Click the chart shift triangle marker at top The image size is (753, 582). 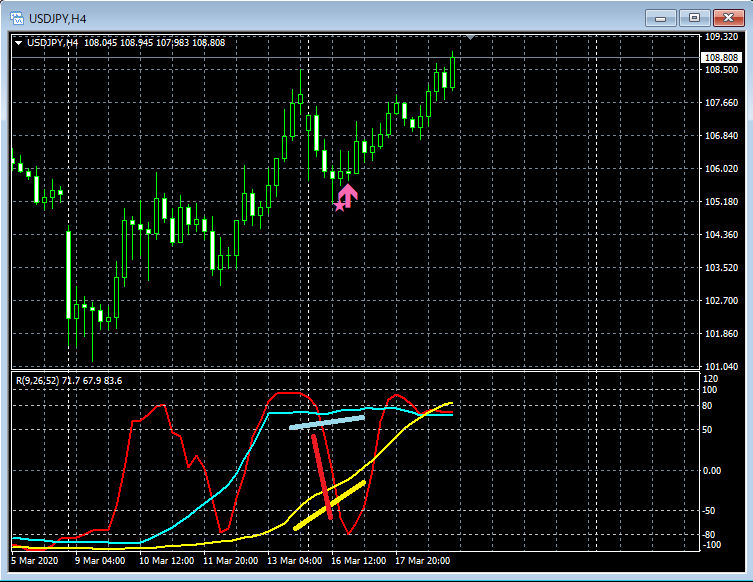pyautogui.click(x=470, y=37)
